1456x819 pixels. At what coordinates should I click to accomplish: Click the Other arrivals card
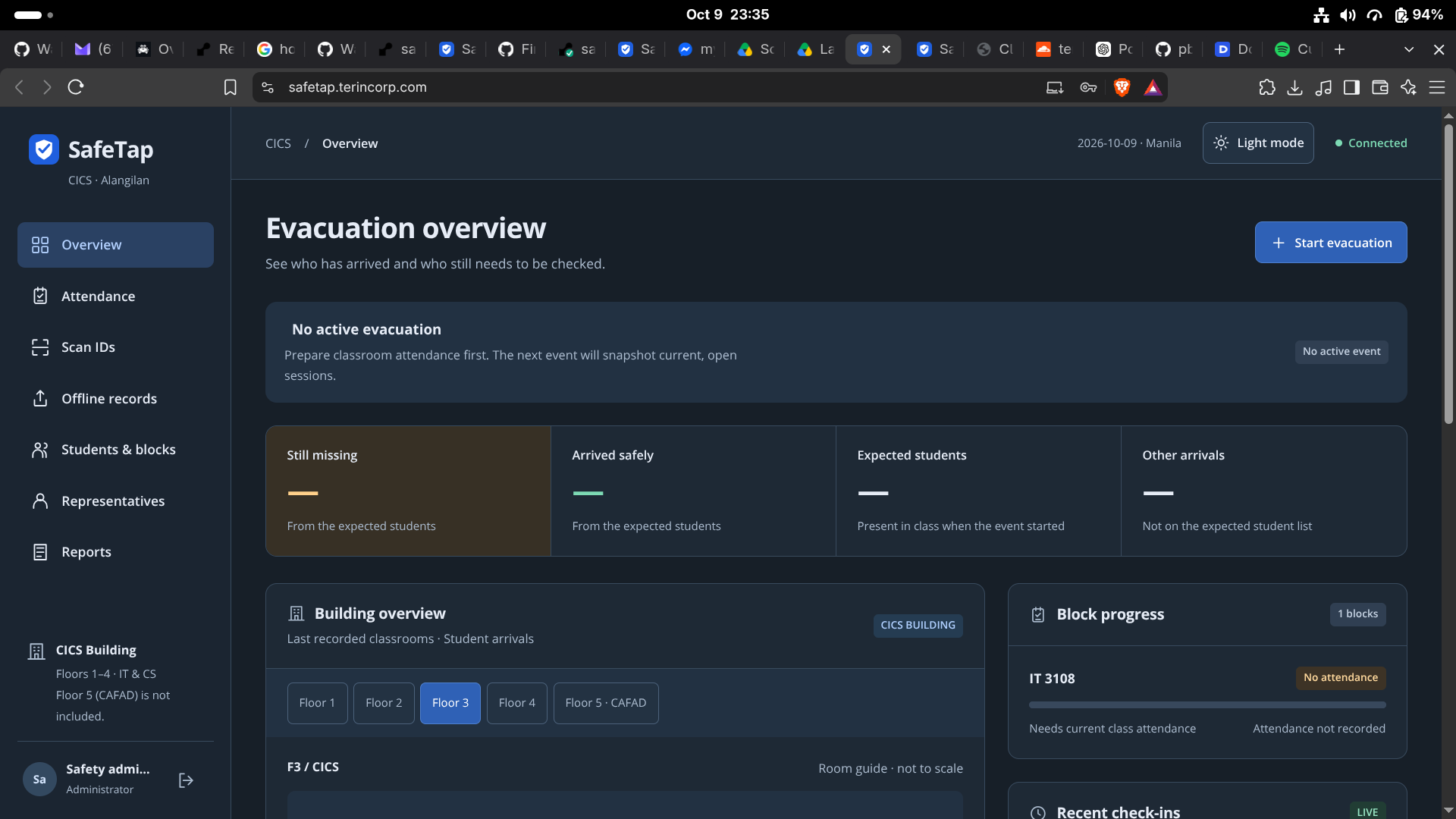[x=1263, y=491]
